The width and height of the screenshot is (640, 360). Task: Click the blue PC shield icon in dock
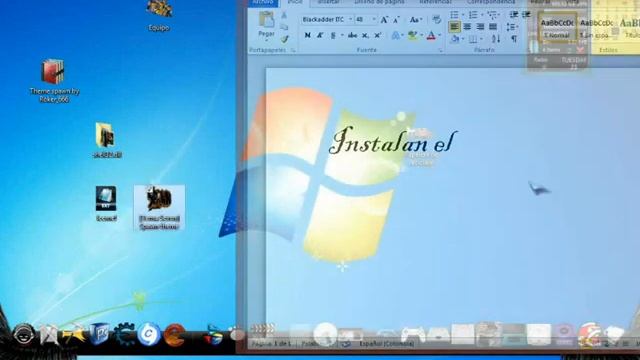99,334
